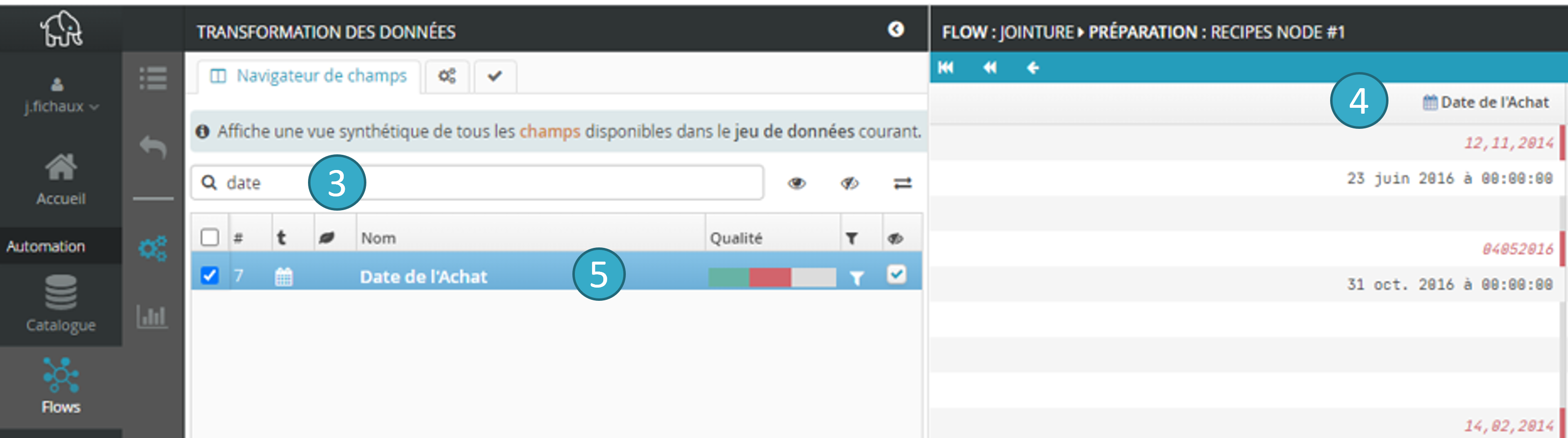Go to first page of data preview
This screenshot has width=1568, height=438.
click(945, 68)
